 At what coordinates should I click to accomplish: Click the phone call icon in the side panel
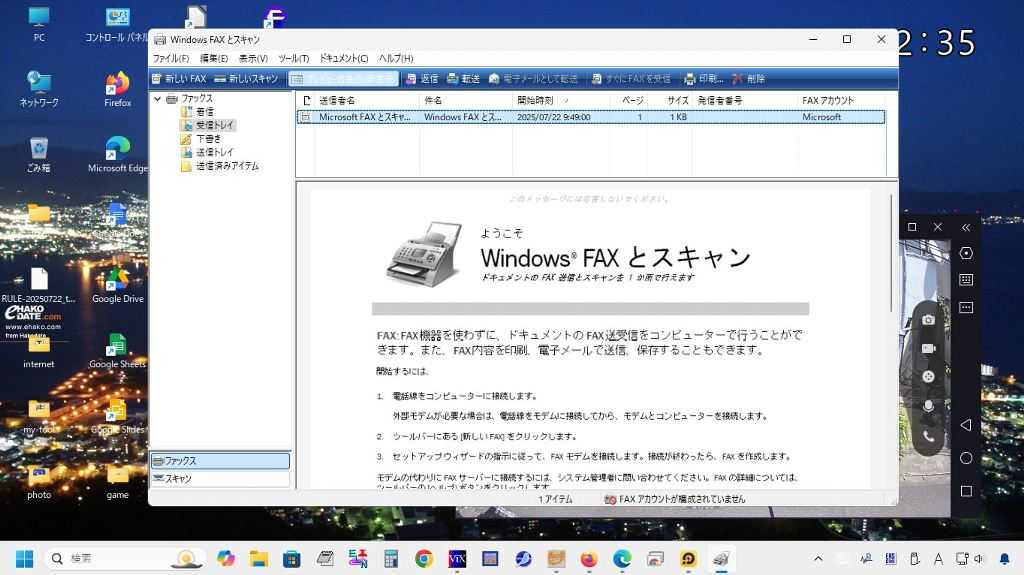click(x=928, y=437)
